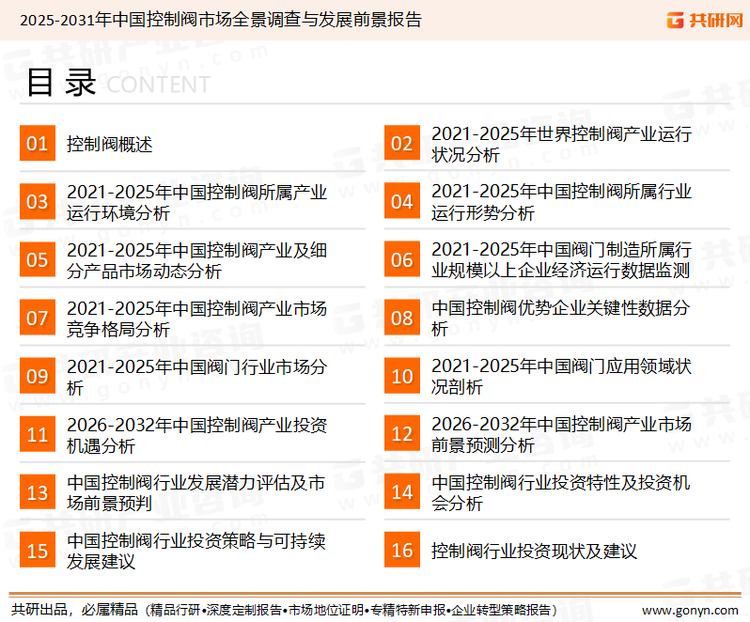This screenshot has height=622, width=750.
Task: Open chapter title 控制阀概述
Action: pos(110,144)
